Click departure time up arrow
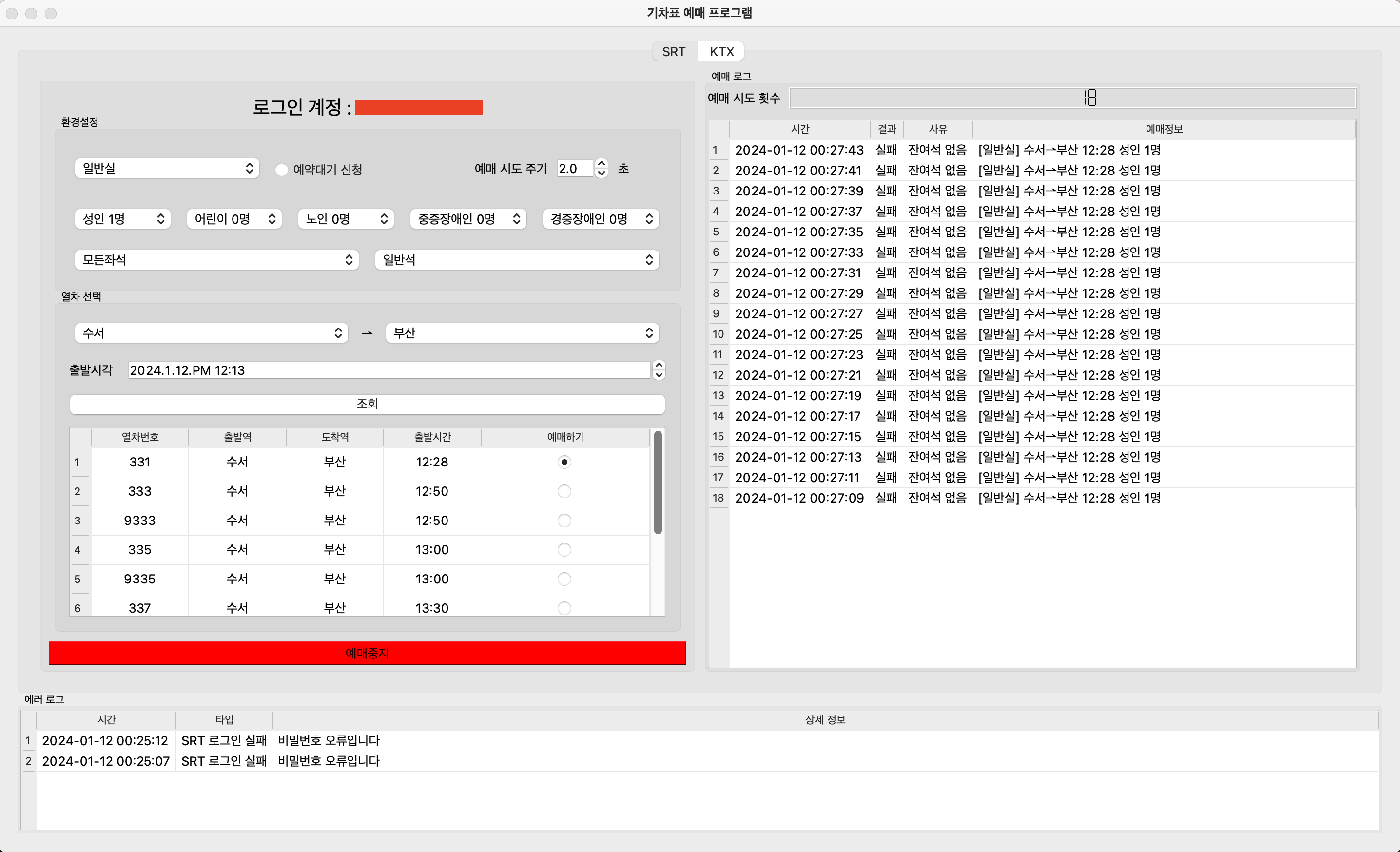This screenshot has width=1400, height=852. pyautogui.click(x=659, y=365)
